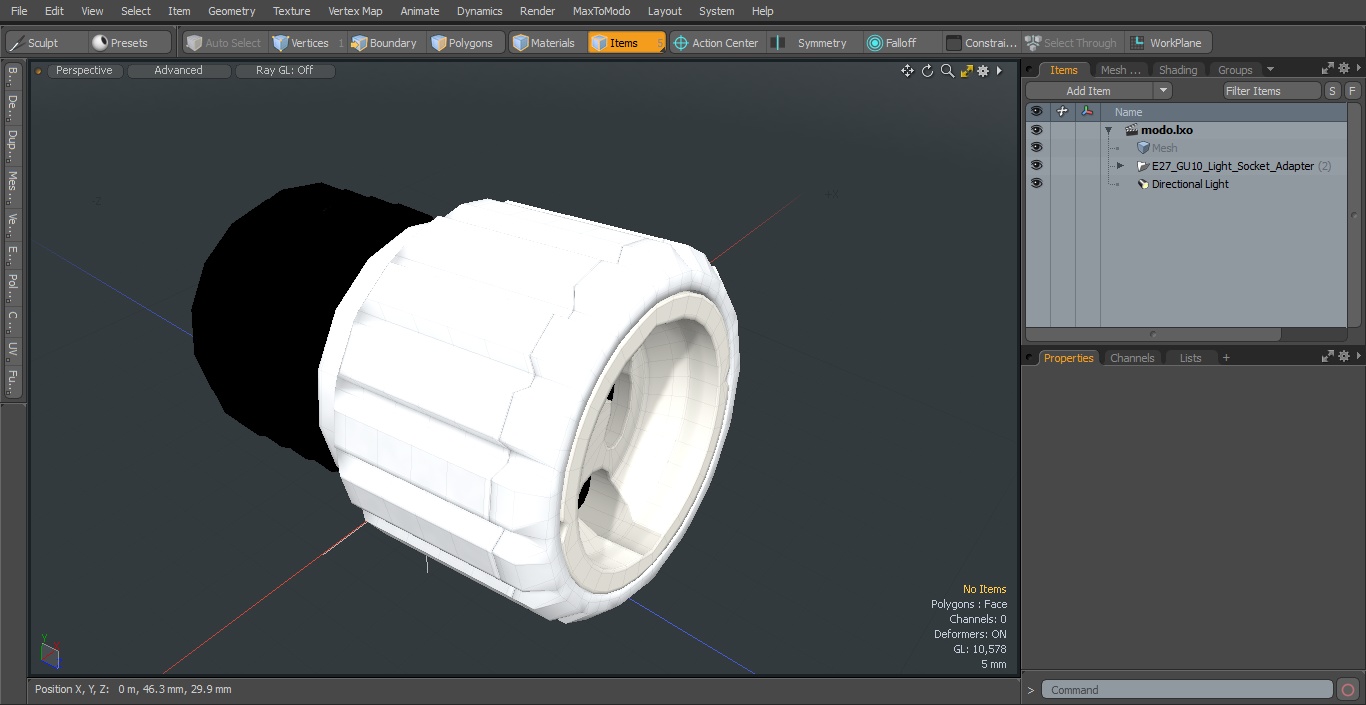This screenshot has width=1366, height=705.
Task: Toggle Select Through mode
Action: tap(1071, 43)
